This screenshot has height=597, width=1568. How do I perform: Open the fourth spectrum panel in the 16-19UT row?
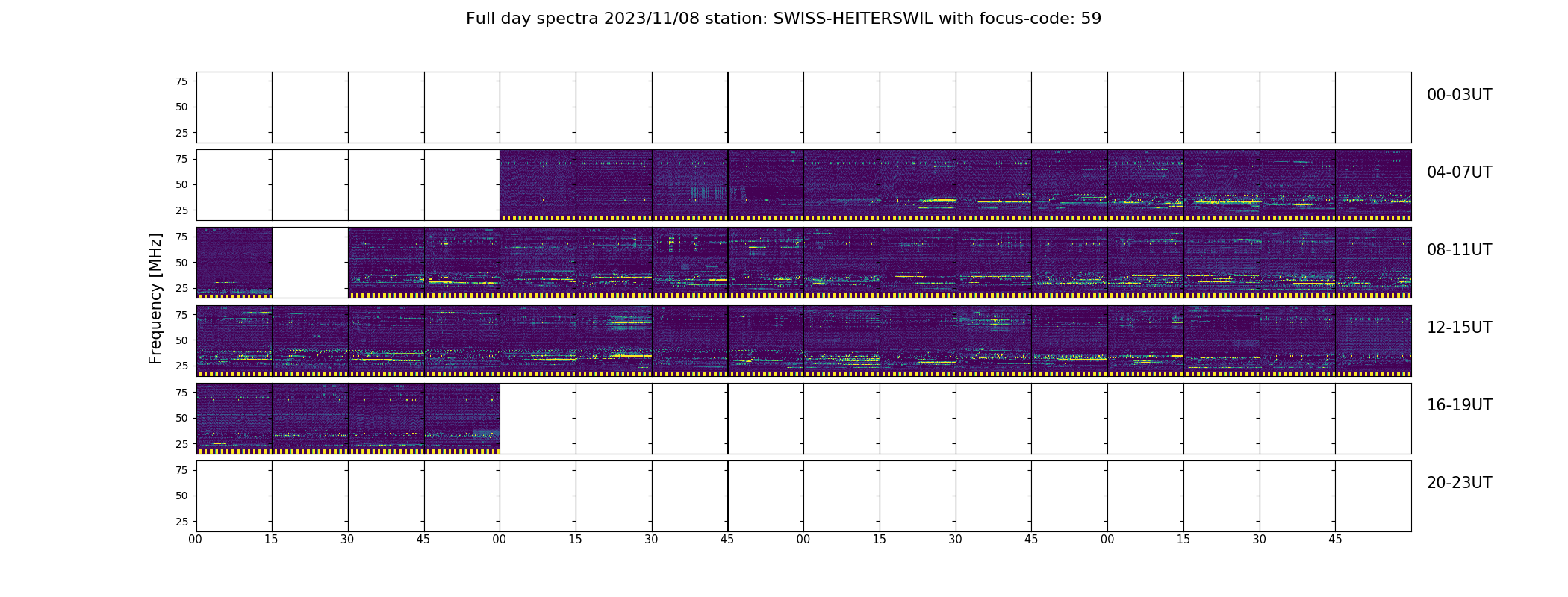point(462,418)
